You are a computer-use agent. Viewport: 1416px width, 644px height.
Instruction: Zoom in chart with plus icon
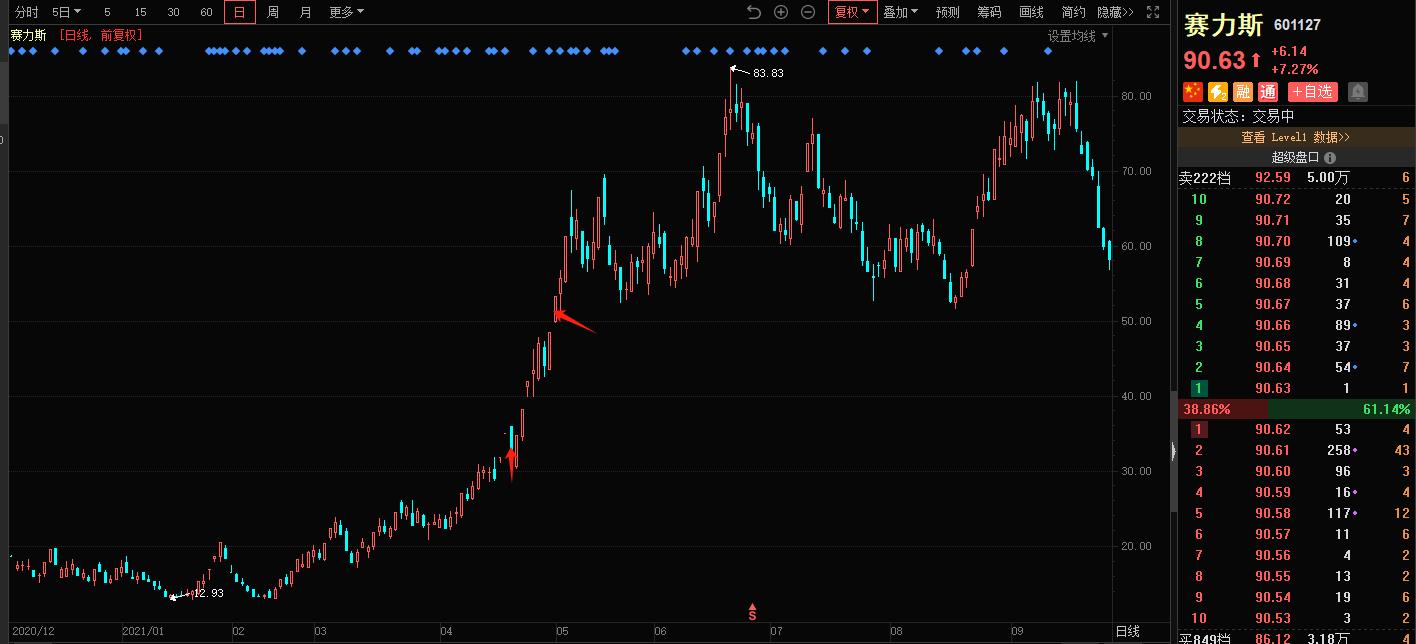[781, 12]
